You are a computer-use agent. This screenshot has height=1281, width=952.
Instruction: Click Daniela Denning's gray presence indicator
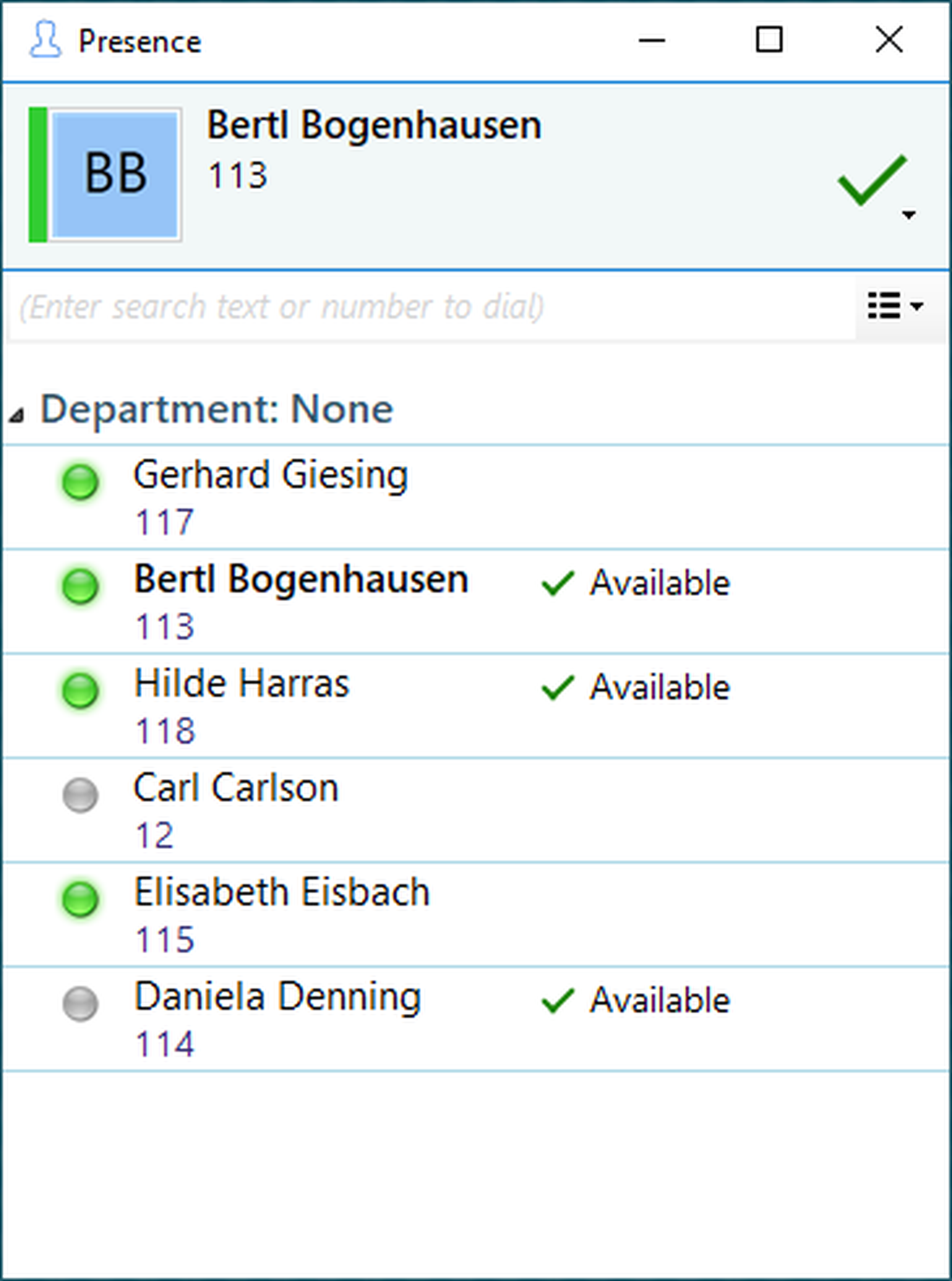80,1004
